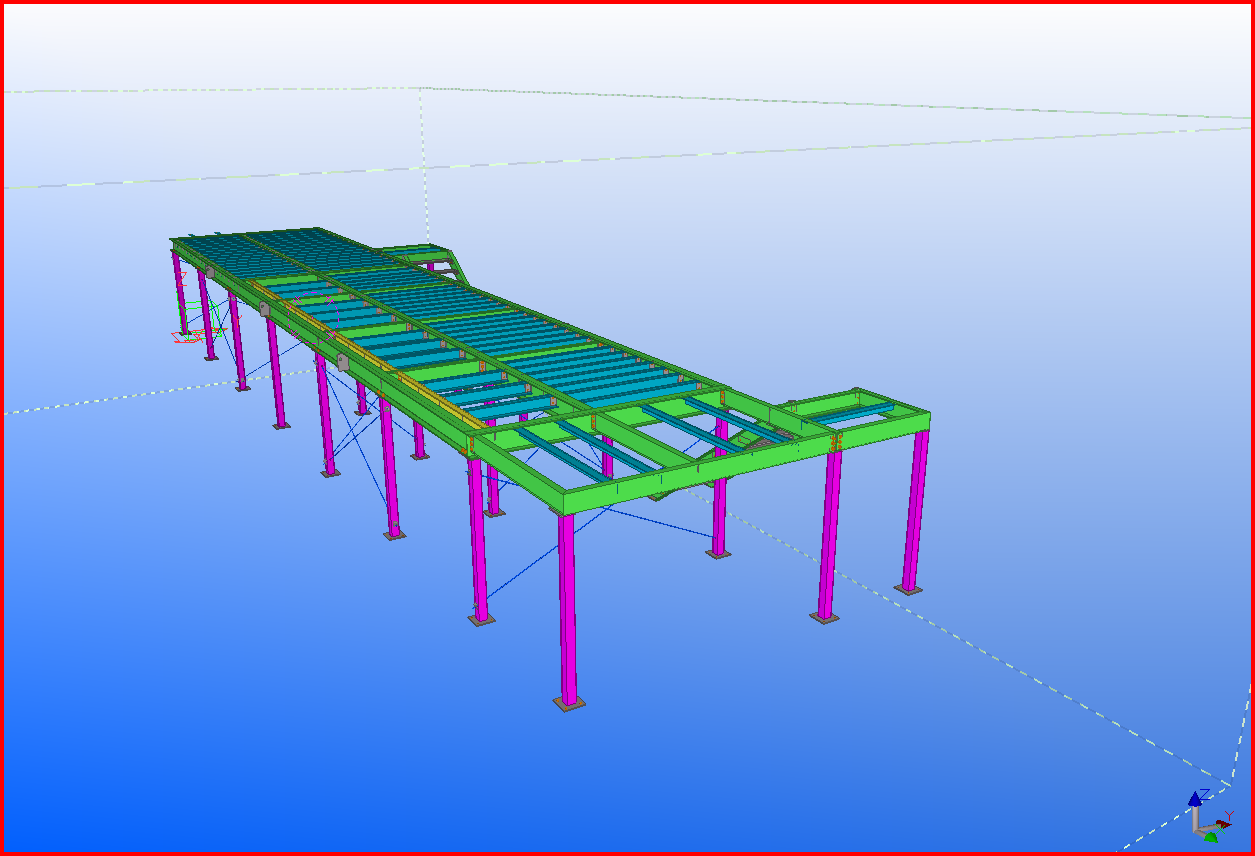Click the green X axis arrow of the coordinate symbol
This screenshot has width=1255, height=856.
click(x=1211, y=837)
